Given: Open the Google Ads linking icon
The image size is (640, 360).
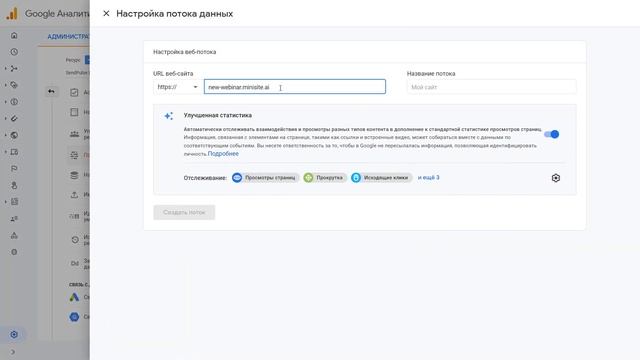Looking at the screenshot, I should [x=74, y=297].
